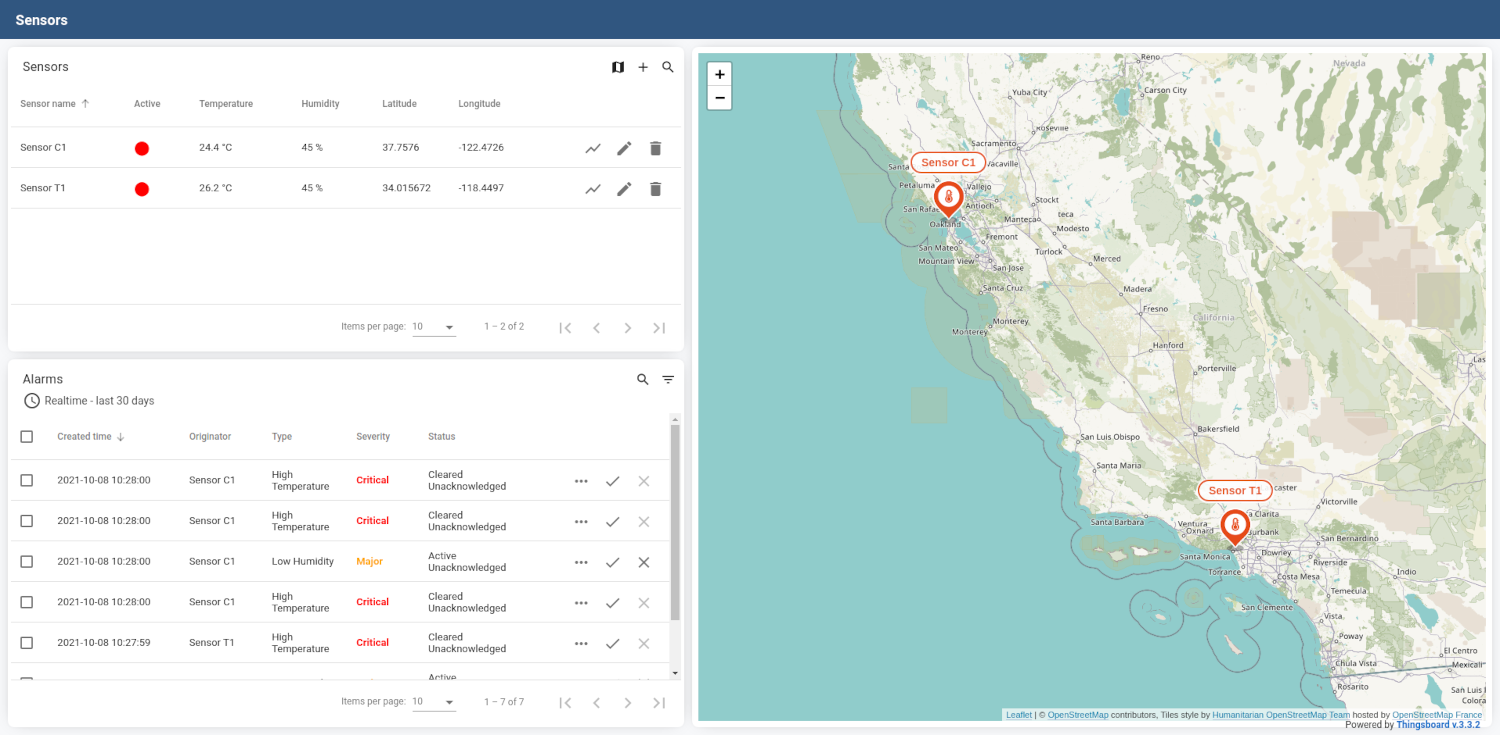This screenshot has height=735, width=1500.
Task: Open Alarms items per page dropdown
Action: pyautogui.click(x=434, y=702)
